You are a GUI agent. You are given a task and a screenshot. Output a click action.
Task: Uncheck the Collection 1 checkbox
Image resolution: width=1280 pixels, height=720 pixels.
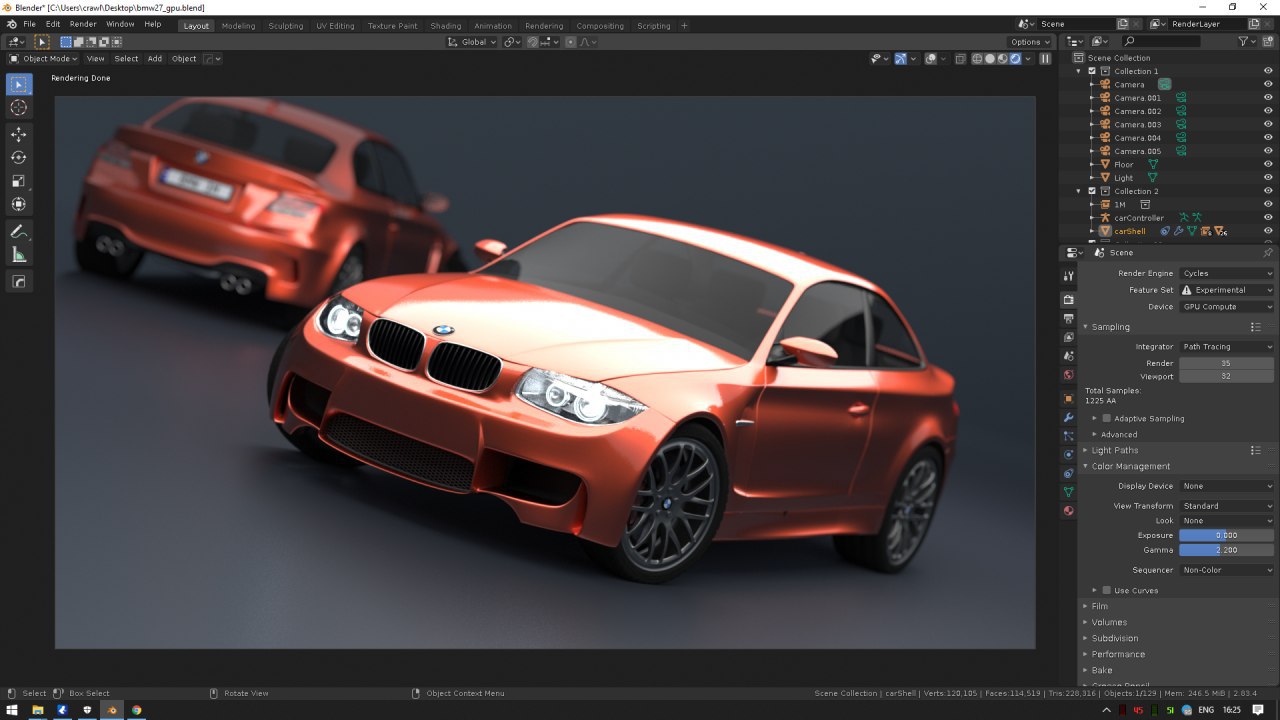1092,71
